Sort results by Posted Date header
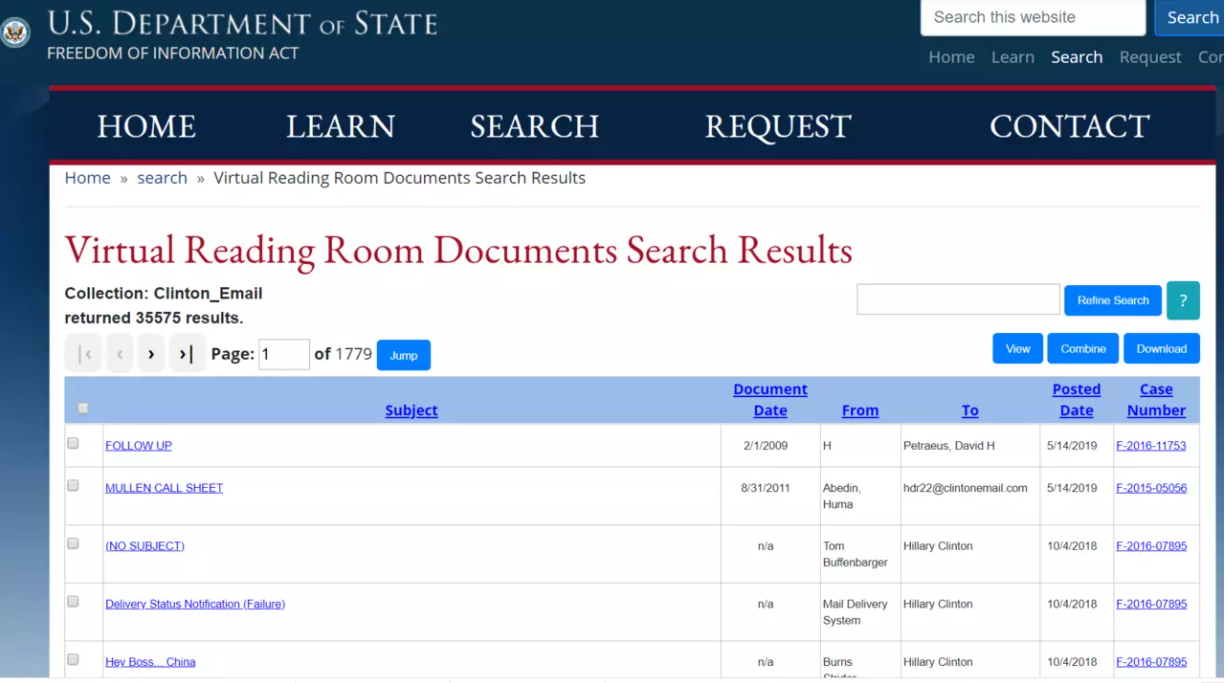The width and height of the screenshot is (1226, 683). (x=1076, y=400)
